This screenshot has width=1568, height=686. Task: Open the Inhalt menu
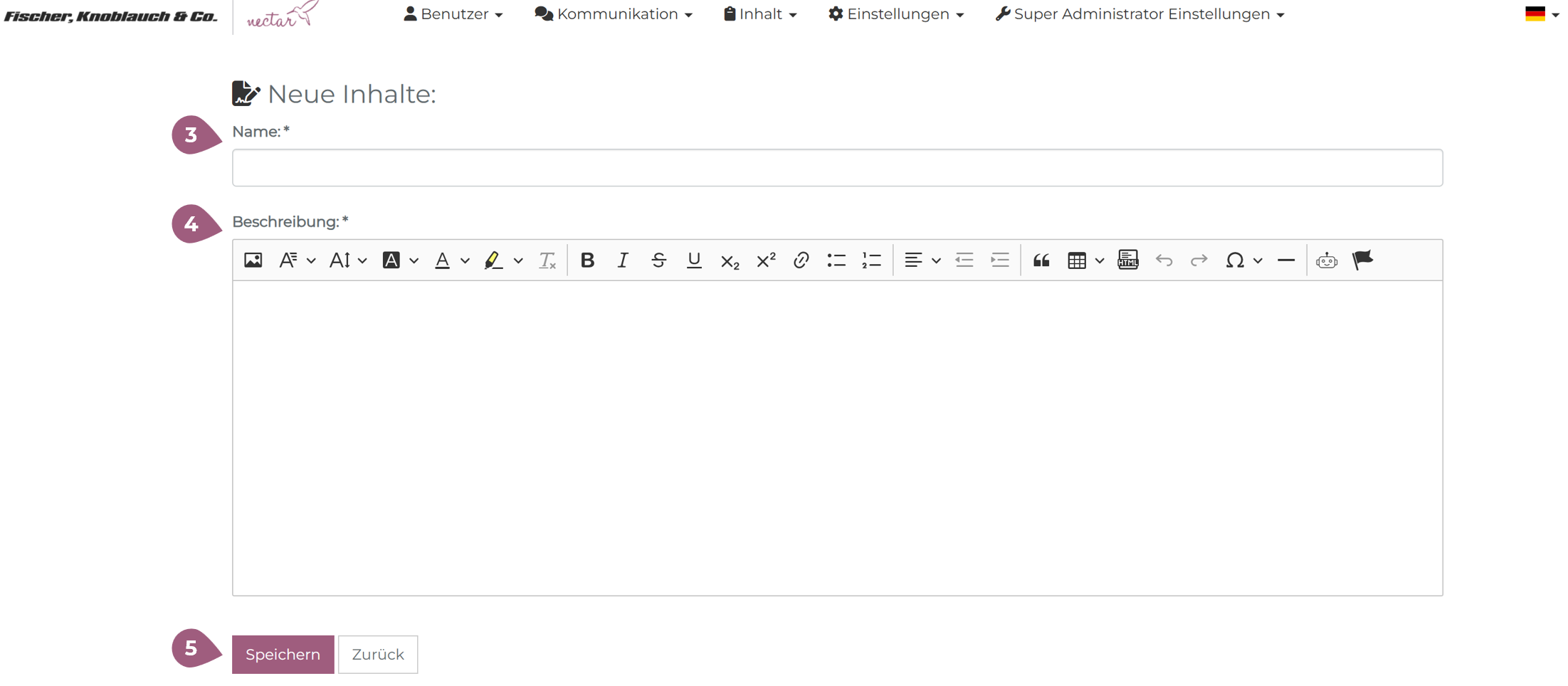(x=760, y=14)
